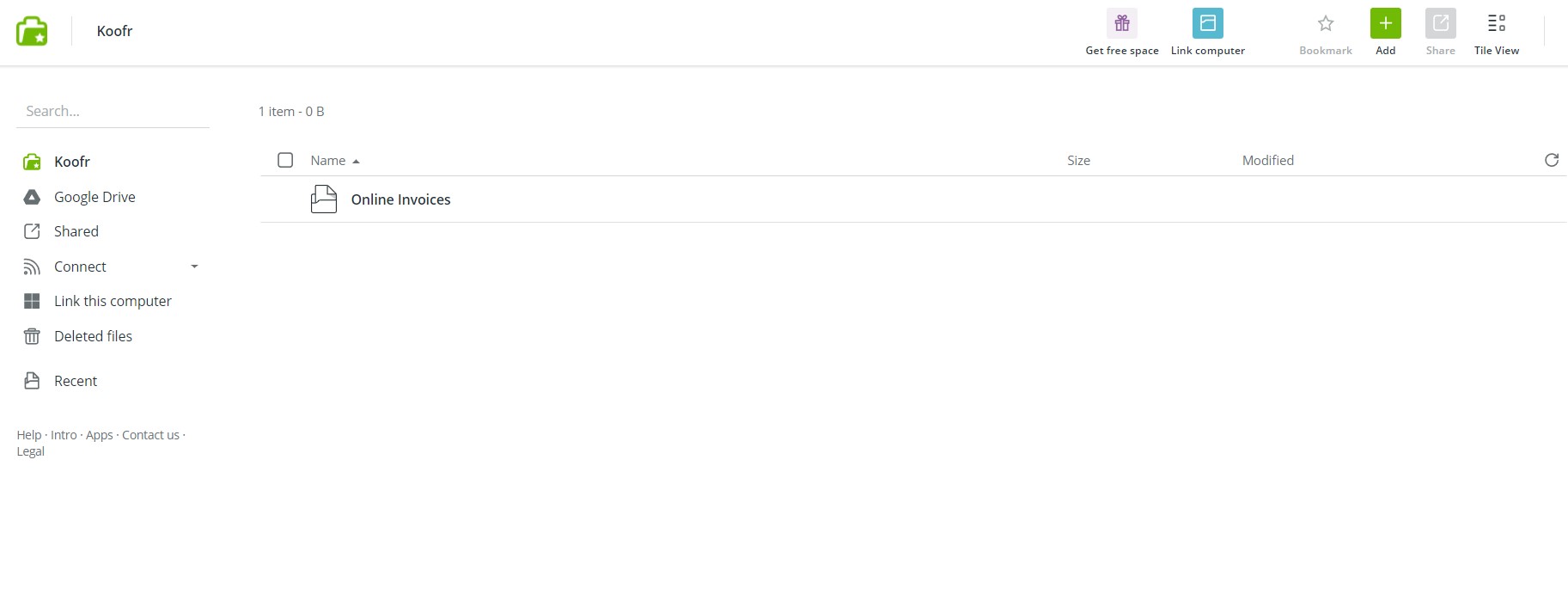
Task: Sort files by Name column
Action: pos(328,161)
